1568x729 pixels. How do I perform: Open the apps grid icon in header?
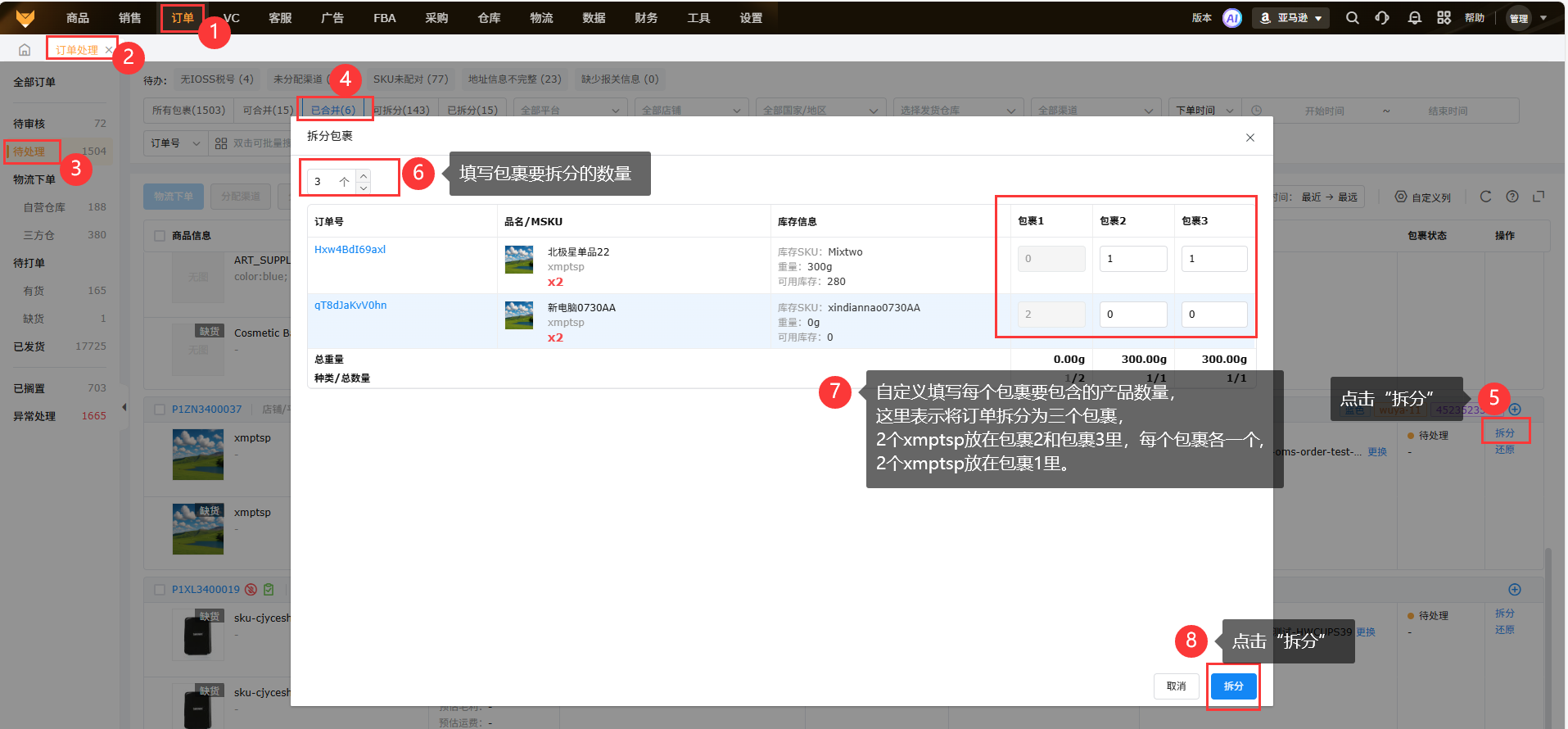(1444, 18)
